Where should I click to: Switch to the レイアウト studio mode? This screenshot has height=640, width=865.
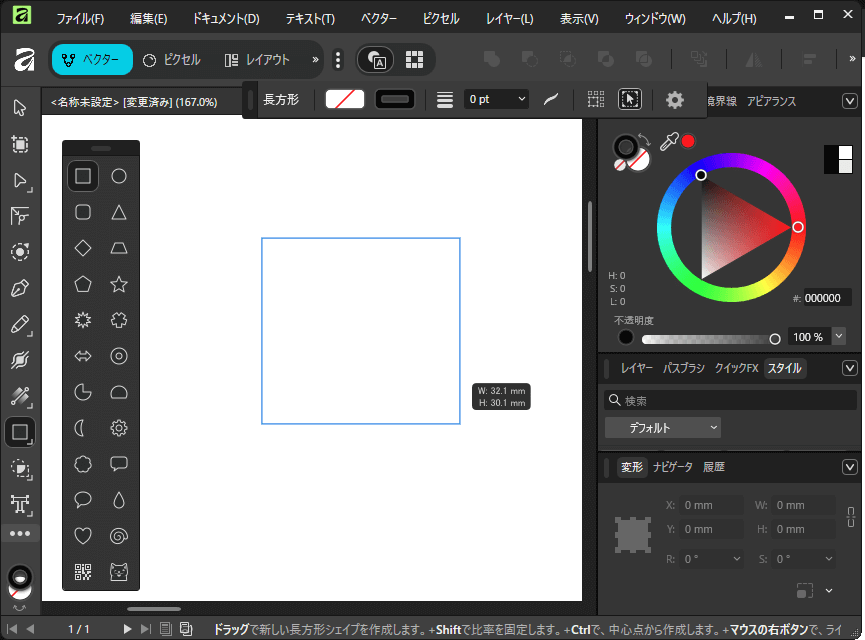[257, 60]
